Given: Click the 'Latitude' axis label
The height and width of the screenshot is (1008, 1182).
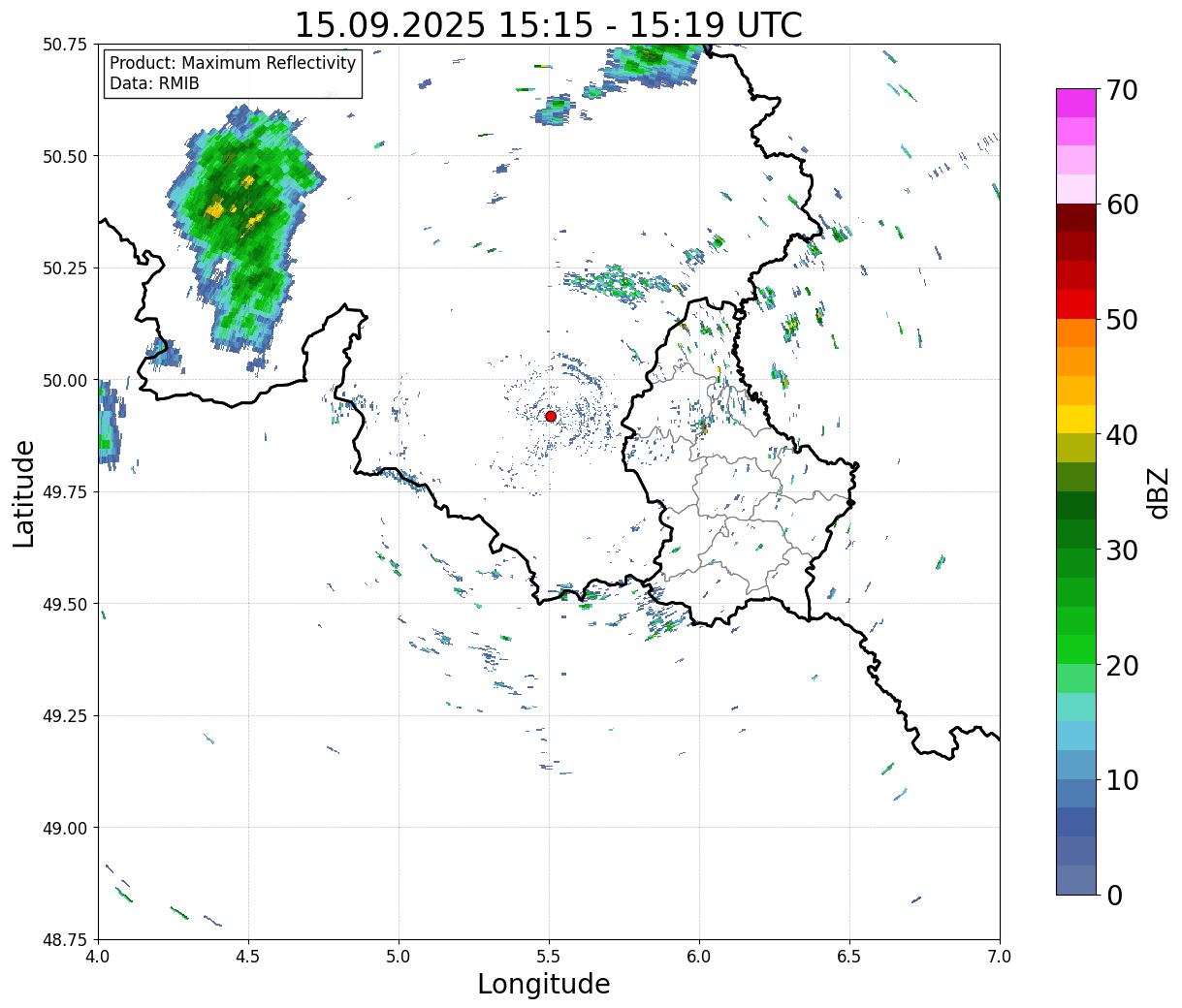Looking at the screenshot, I should [x=24, y=492].
